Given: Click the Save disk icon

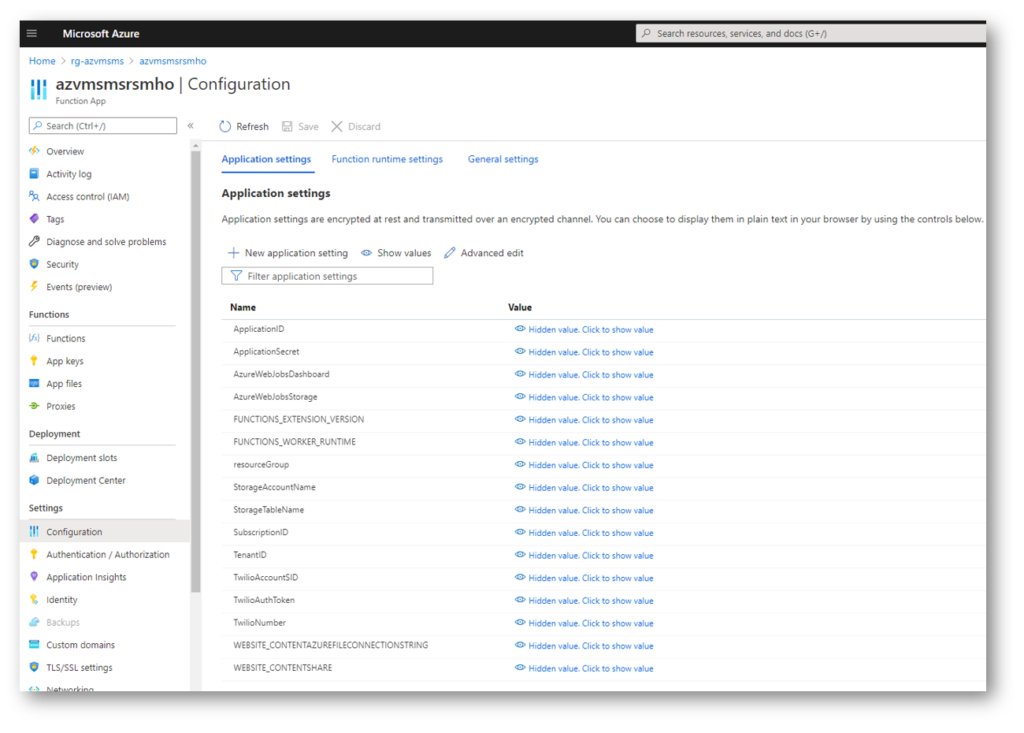Looking at the screenshot, I should pyautogui.click(x=287, y=126).
